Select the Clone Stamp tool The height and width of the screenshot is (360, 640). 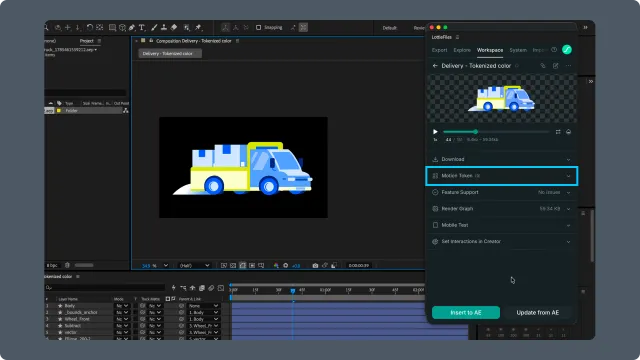(x=164, y=27)
